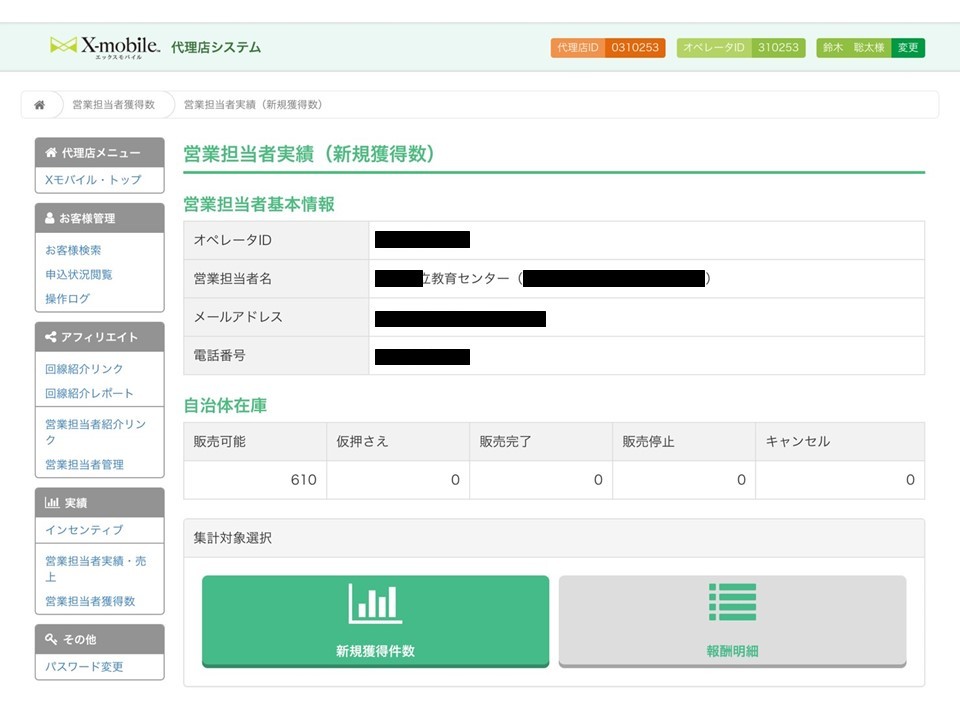Open 営業担当者管理 in sidebar
Screen dimensions: 960x720
tap(84, 465)
